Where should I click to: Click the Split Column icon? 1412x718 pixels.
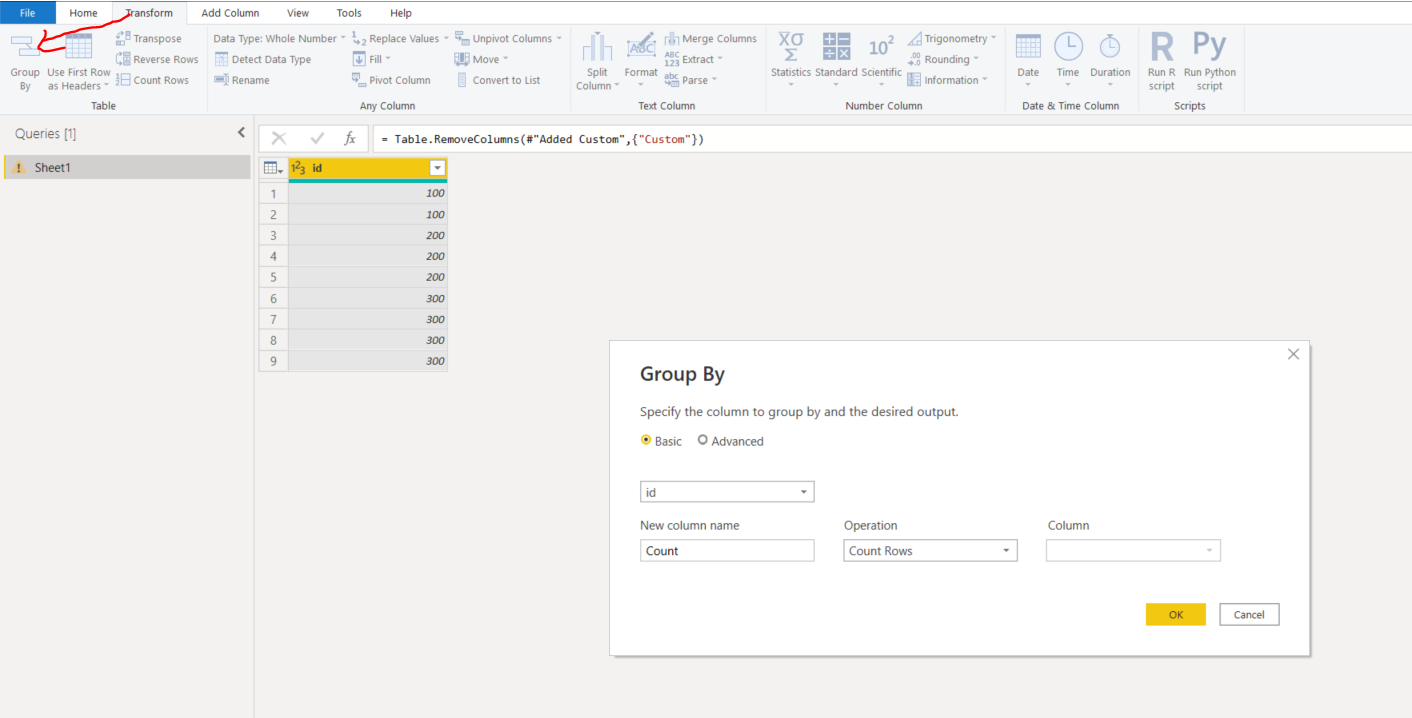tap(597, 46)
